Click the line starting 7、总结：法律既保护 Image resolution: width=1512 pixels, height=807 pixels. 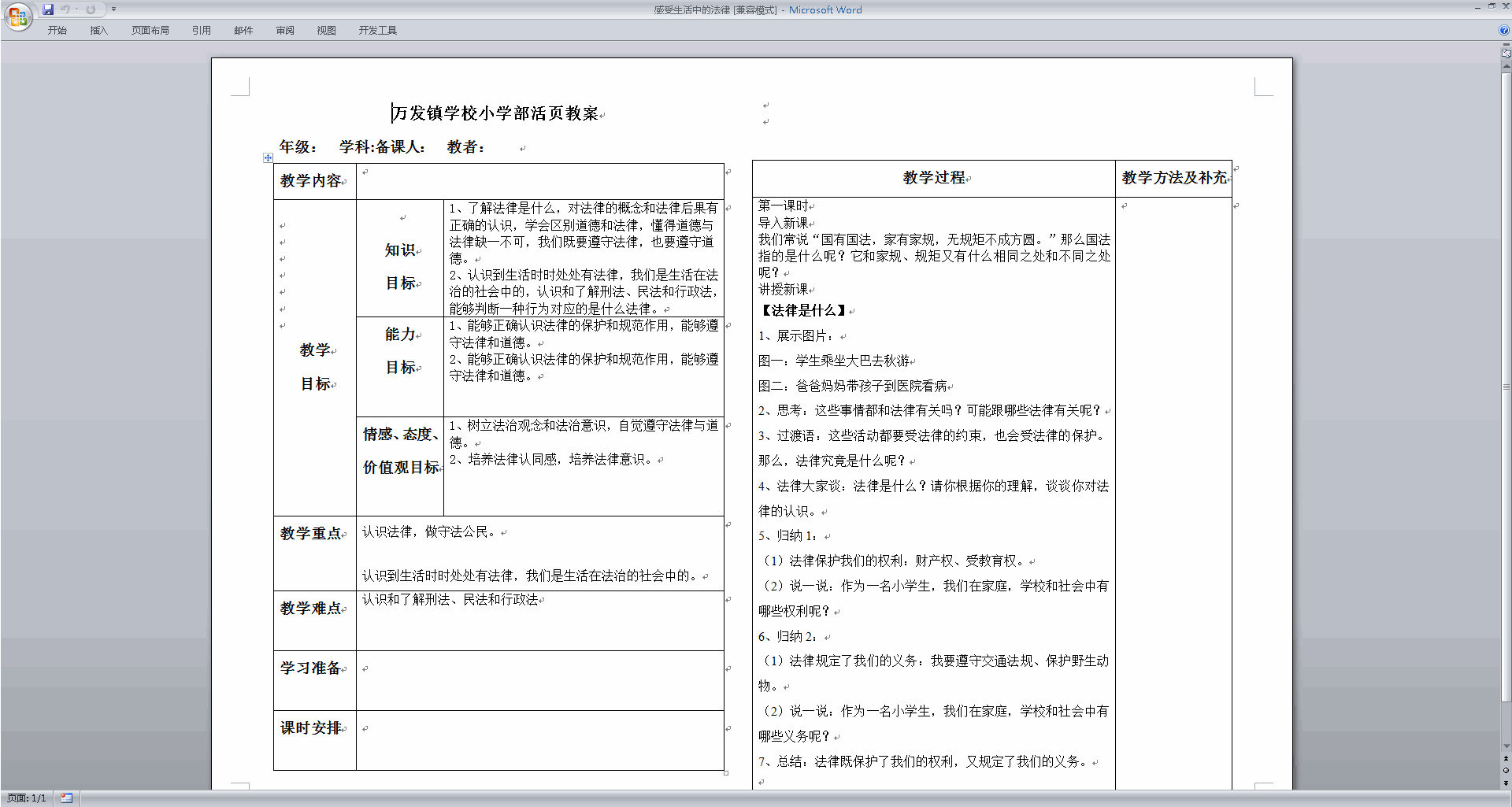click(925, 762)
